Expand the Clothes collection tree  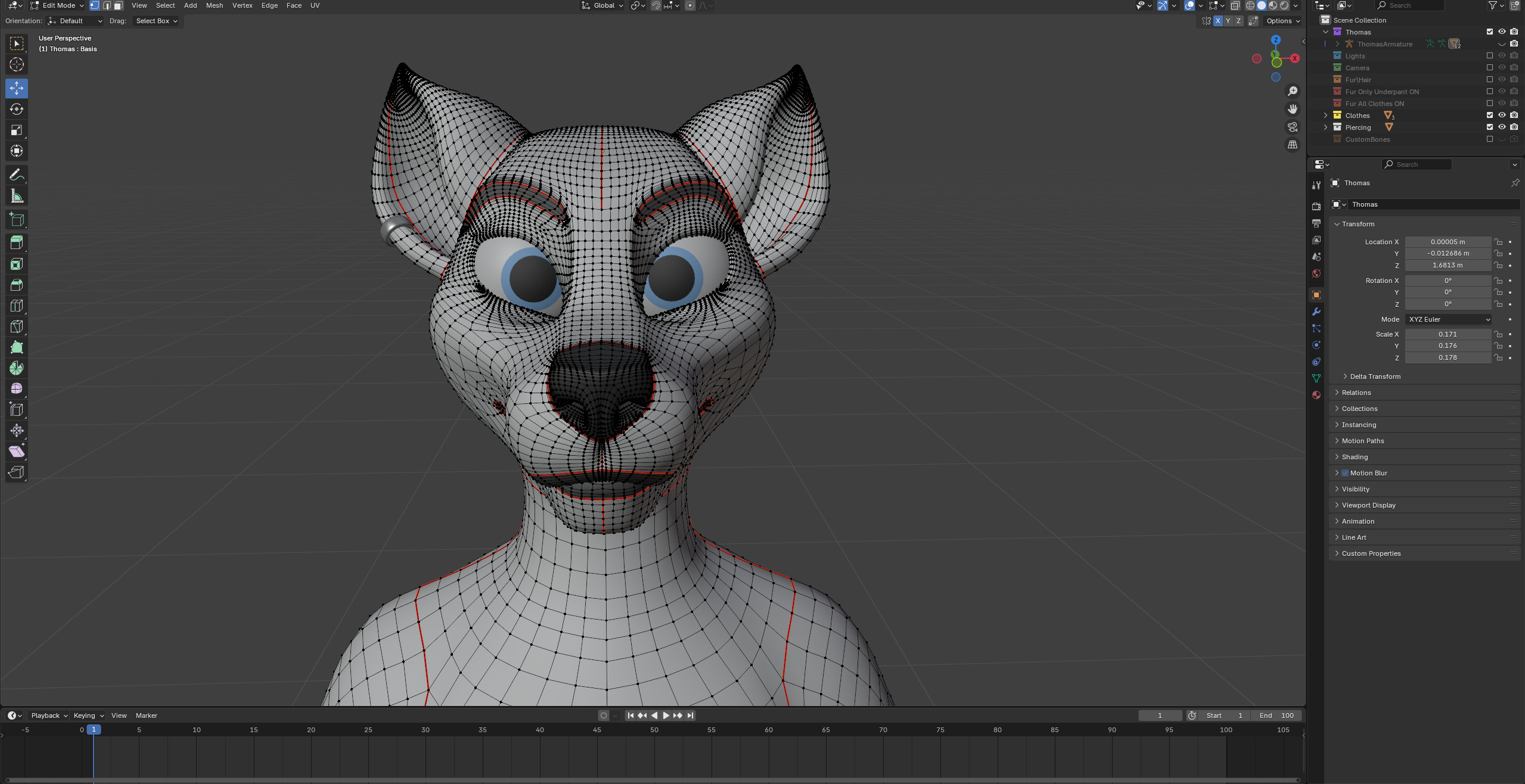pos(1325,116)
